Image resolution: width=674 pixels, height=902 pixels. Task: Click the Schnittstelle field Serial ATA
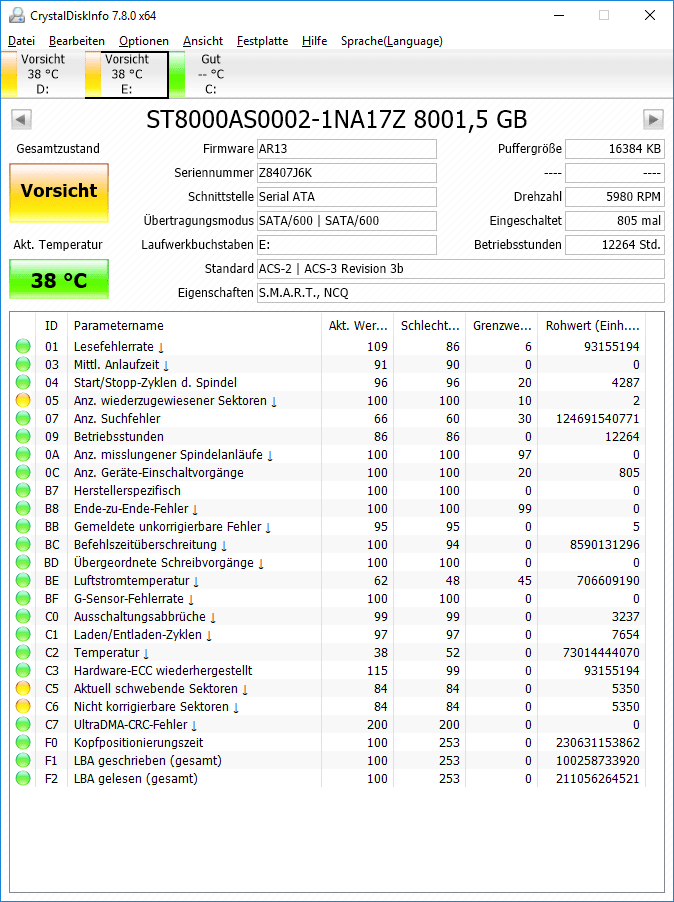(x=347, y=197)
